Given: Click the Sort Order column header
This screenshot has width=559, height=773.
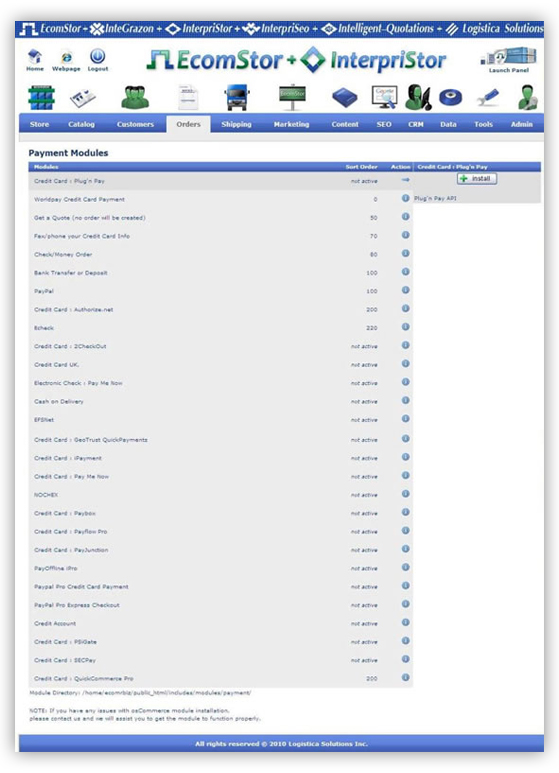Looking at the screenshot, I should pyautogui.click(x=361, y=167).
